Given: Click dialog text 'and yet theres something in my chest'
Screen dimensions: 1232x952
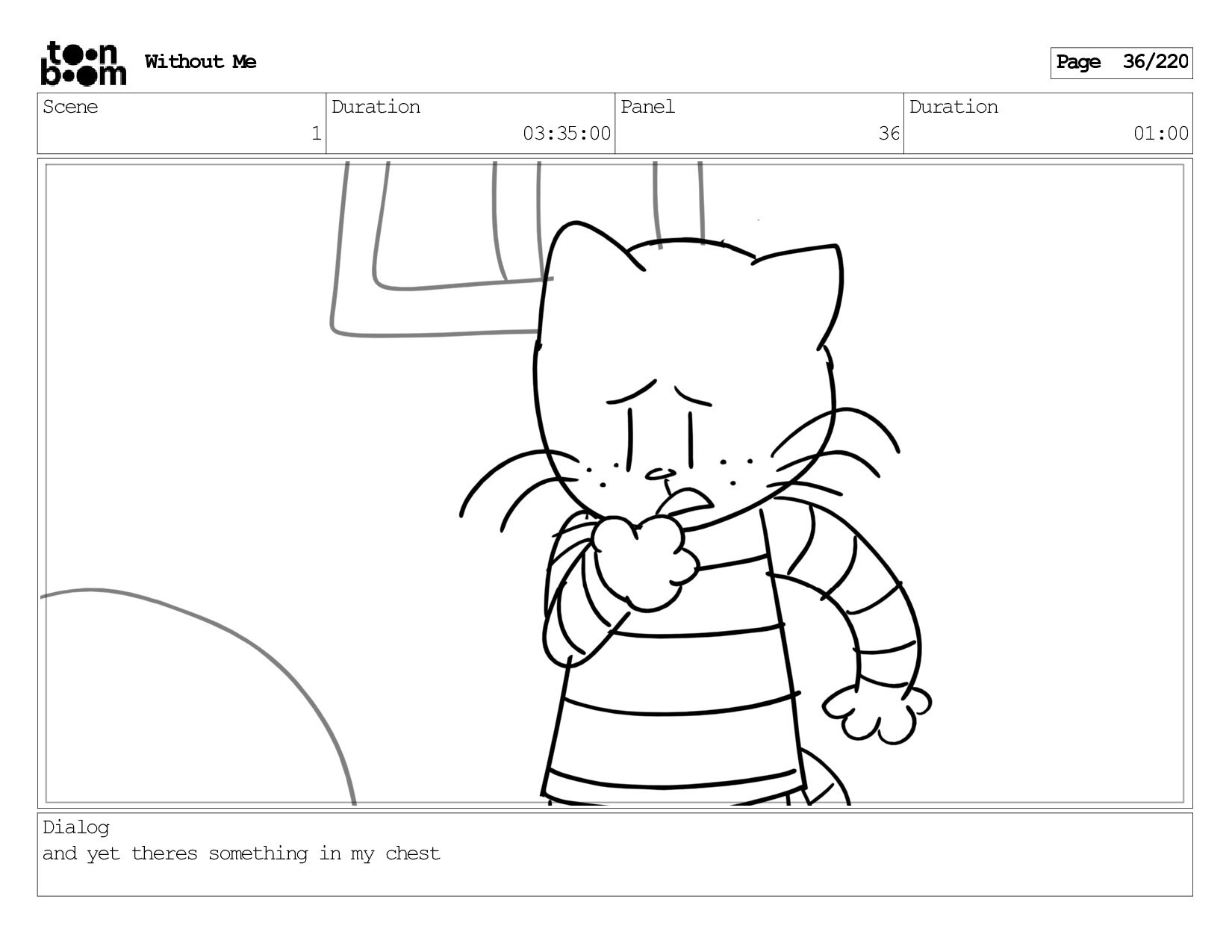Looking at the screenshot, I should 241,853.
